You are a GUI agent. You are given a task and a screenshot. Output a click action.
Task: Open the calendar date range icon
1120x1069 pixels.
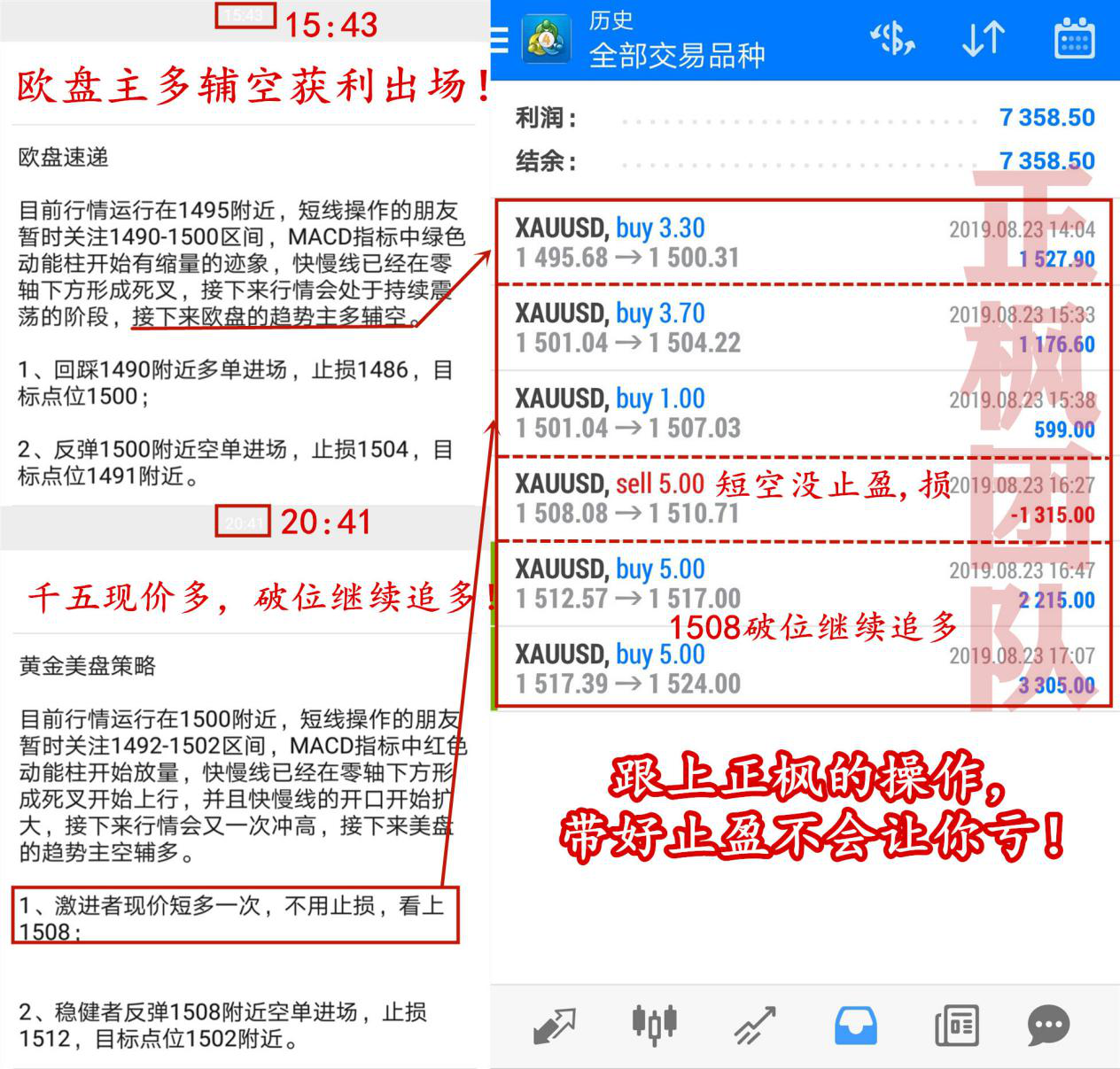tap(1074, 39)
